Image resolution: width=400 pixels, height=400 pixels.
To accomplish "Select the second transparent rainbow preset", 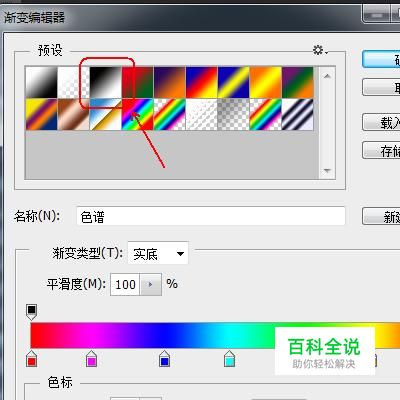I will [x=266, y=114].
